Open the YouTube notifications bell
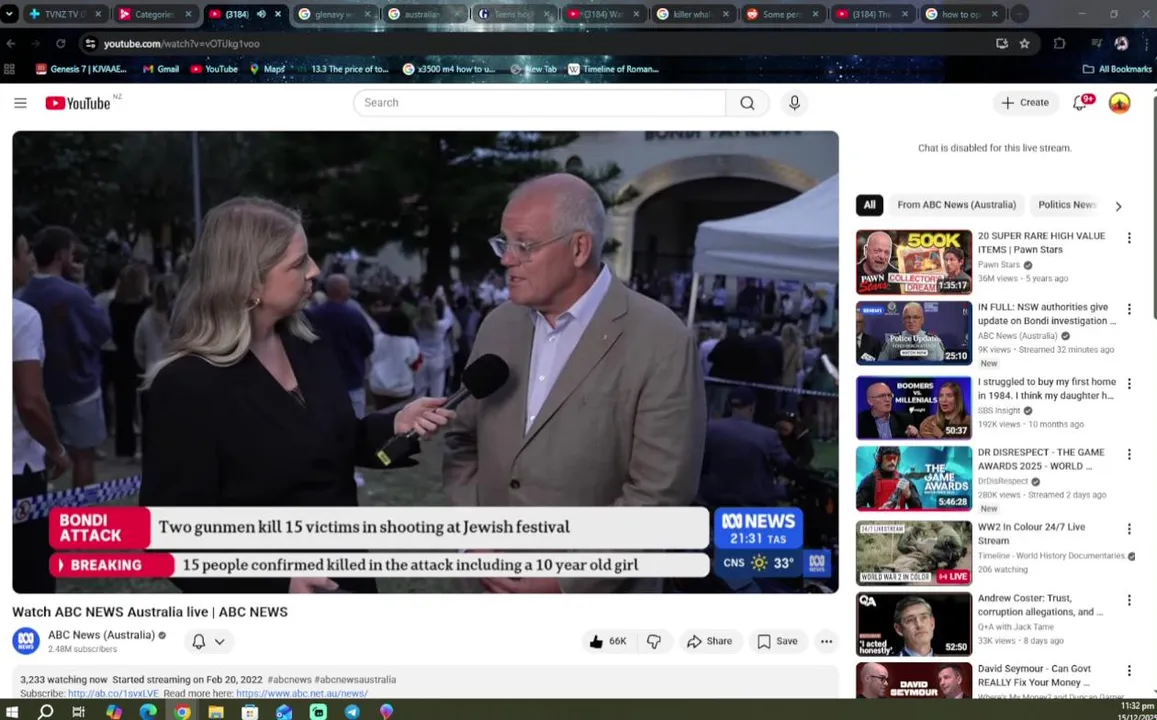This screenshot has width=1157, height=720. point(1081,103)
